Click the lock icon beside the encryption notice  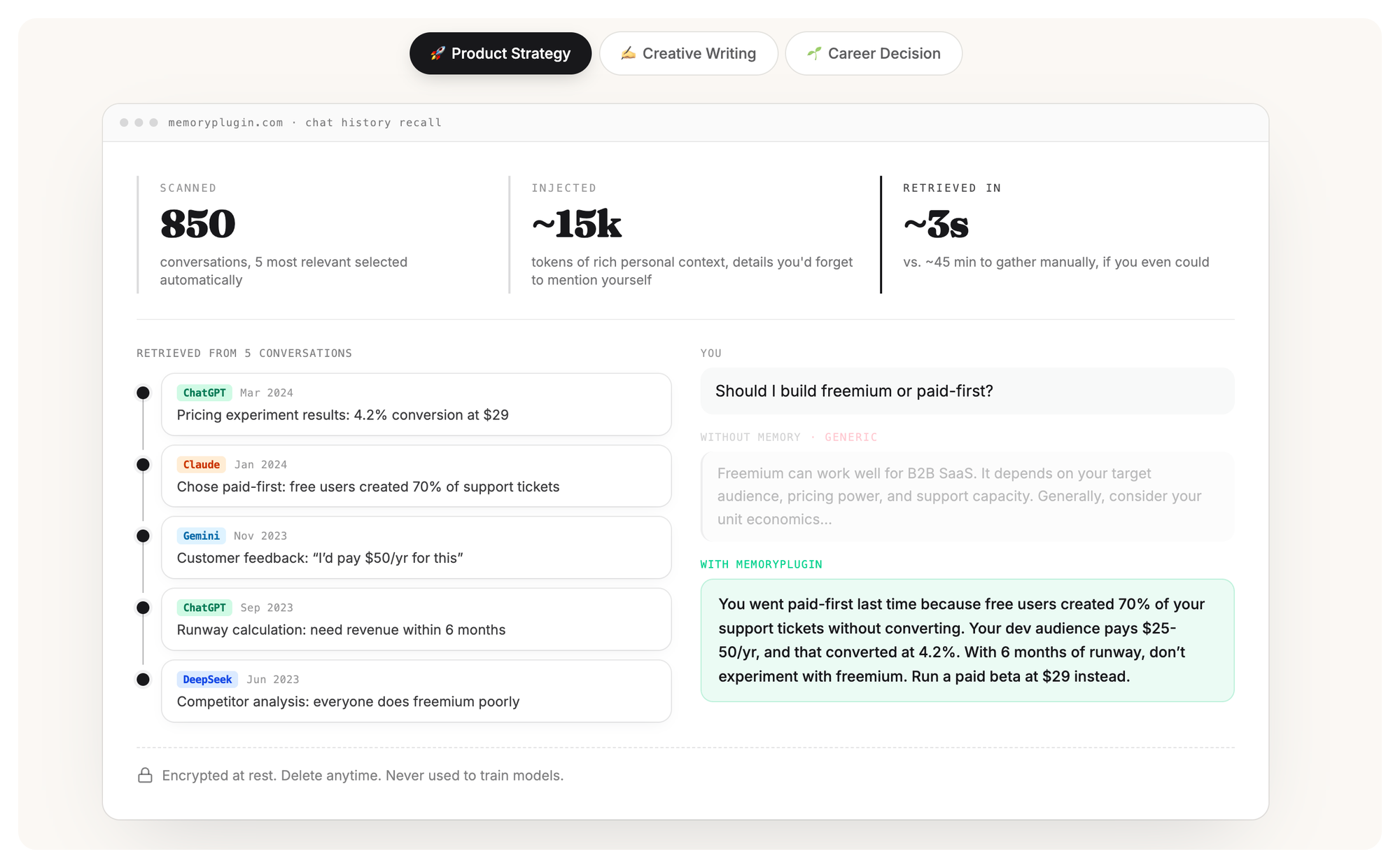click(x=145, y=775)
